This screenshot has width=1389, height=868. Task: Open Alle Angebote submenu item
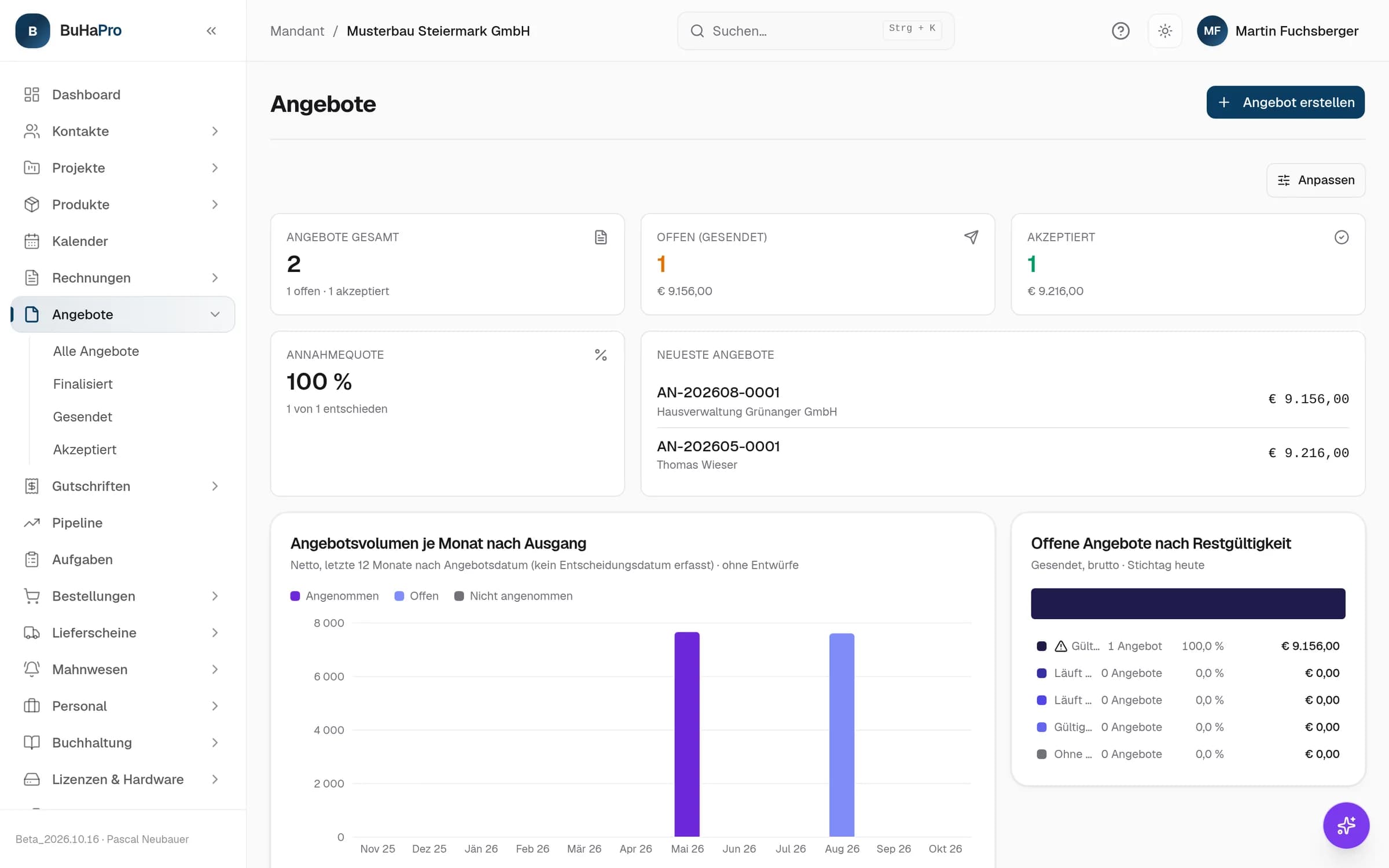[96, 351]
